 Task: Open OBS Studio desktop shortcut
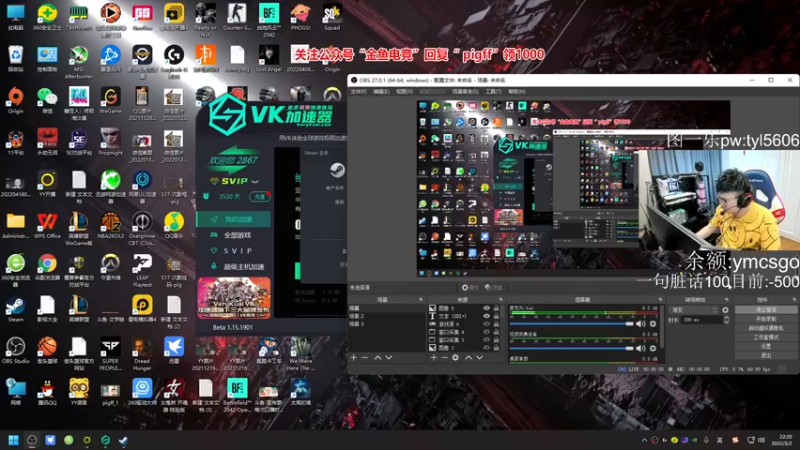click(x=15, y=351)
